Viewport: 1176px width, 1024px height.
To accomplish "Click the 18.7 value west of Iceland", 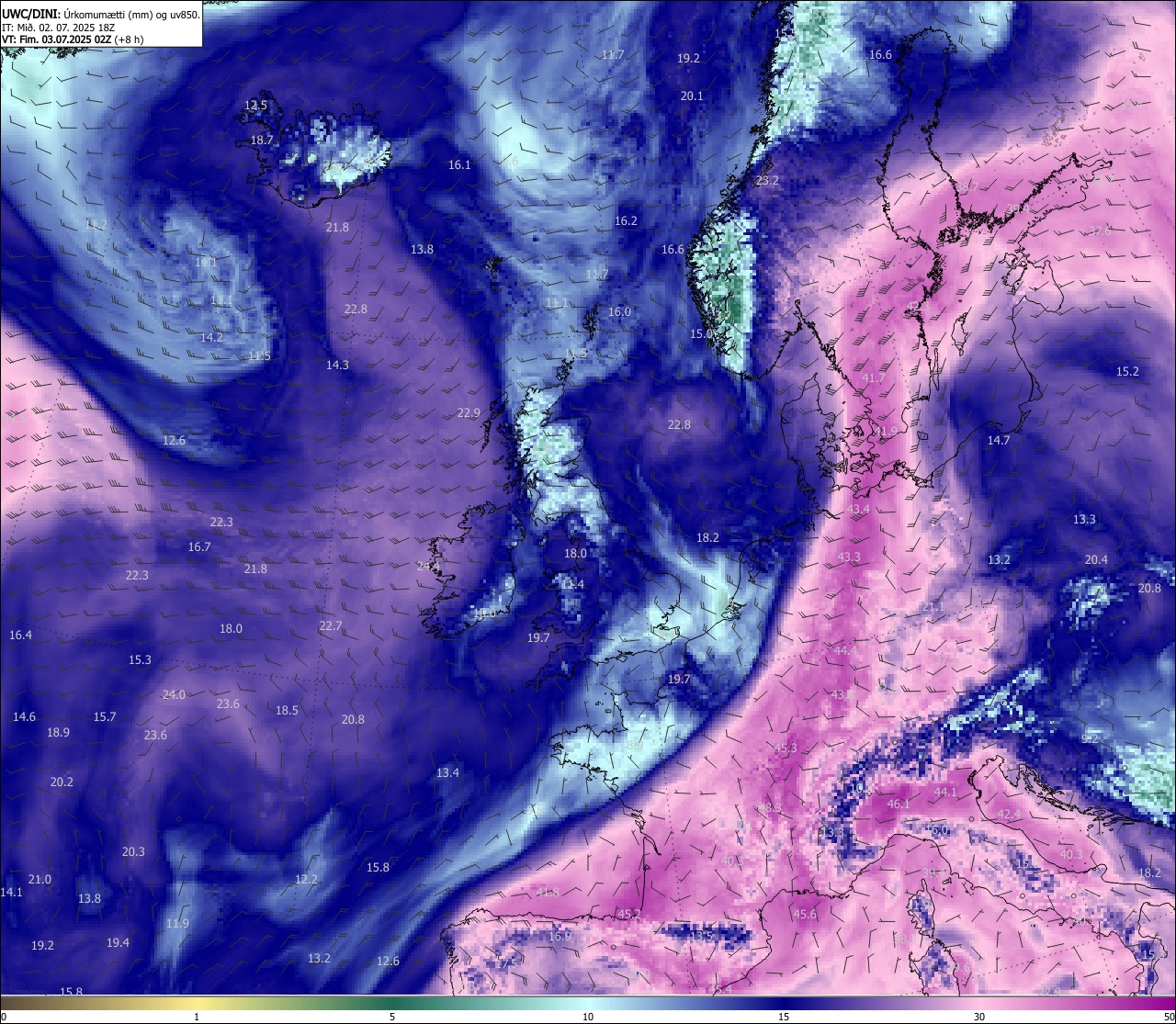I will (x=262, y=141).
